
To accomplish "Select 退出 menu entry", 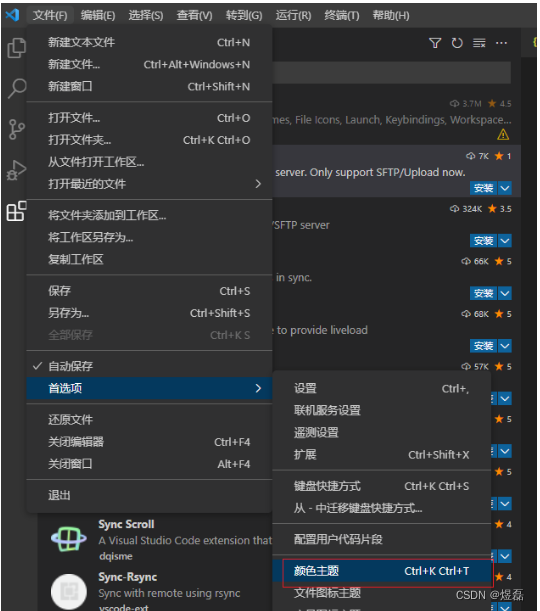I will pyautogui.click(x=149, y=495).
